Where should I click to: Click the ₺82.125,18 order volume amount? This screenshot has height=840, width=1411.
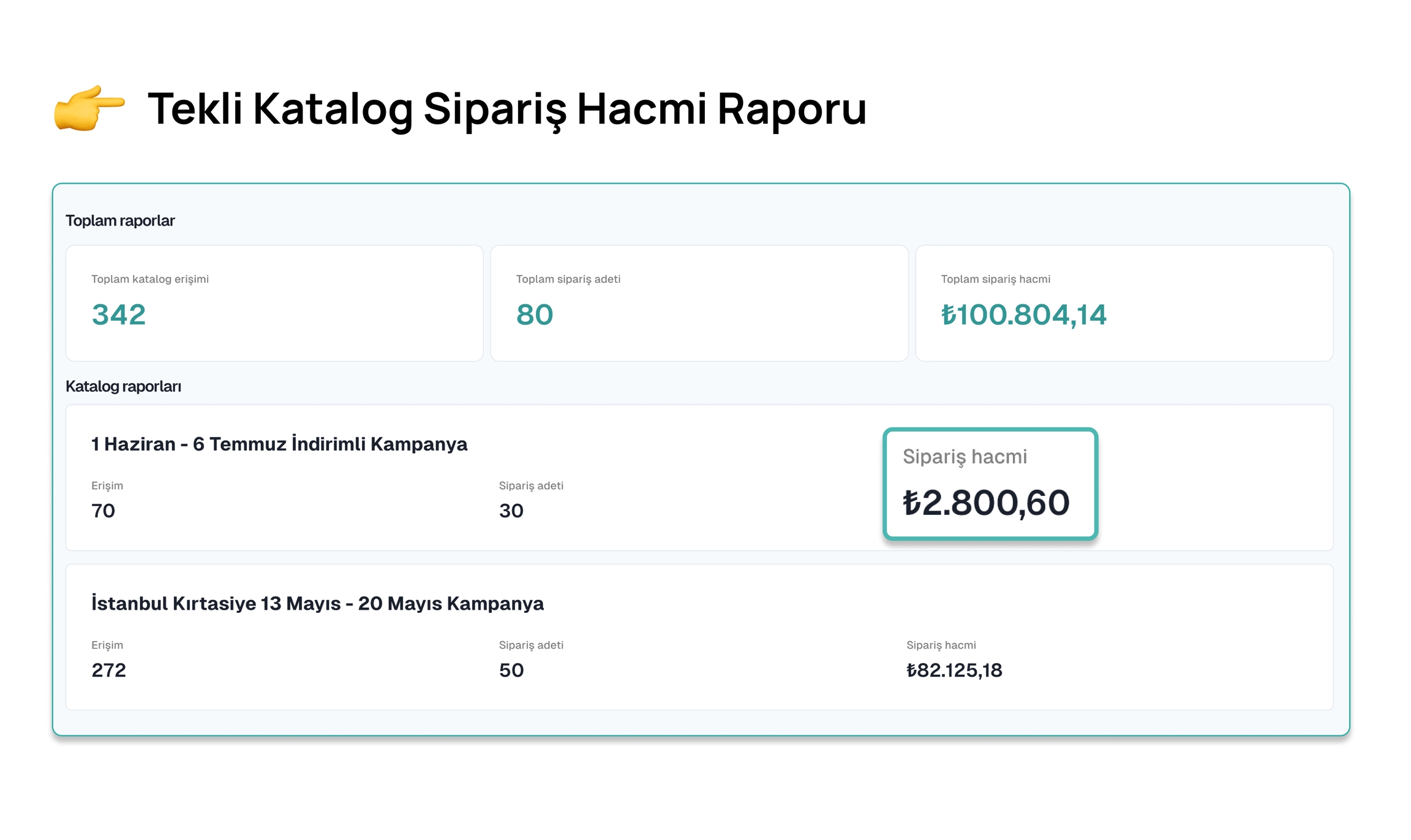[x=954, y=670]
